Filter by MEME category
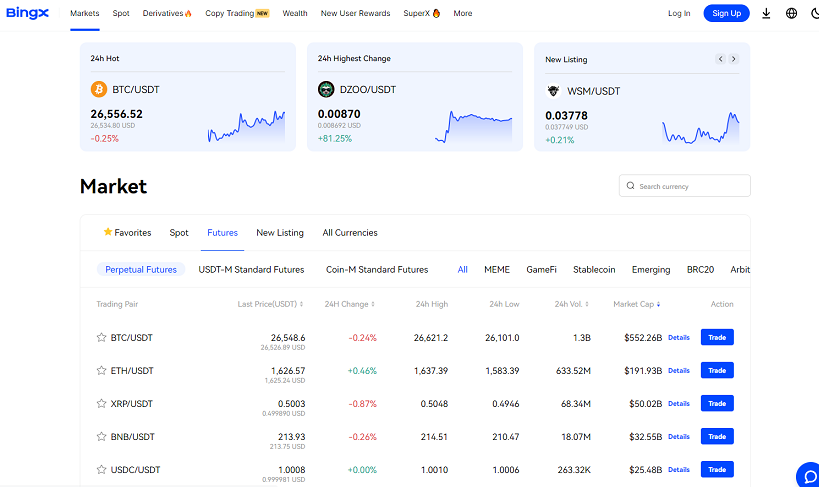The image size is (819, 487). click(497, 269)
